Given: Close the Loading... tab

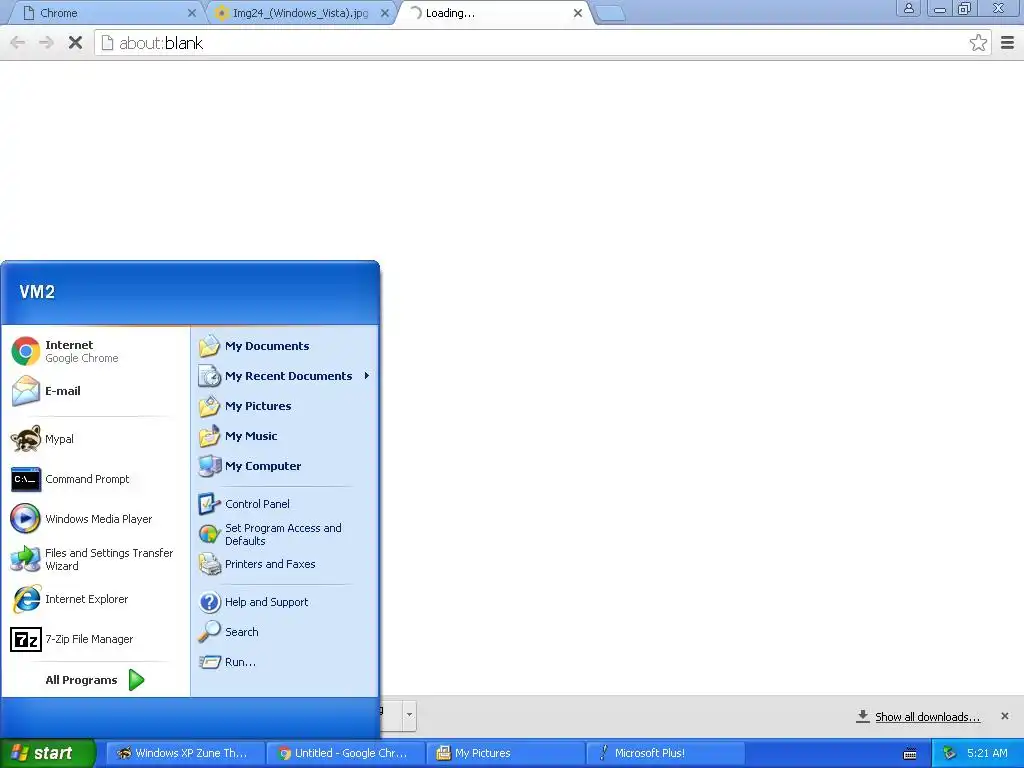Looking at the screenshot, I should (x=578, y=13).
